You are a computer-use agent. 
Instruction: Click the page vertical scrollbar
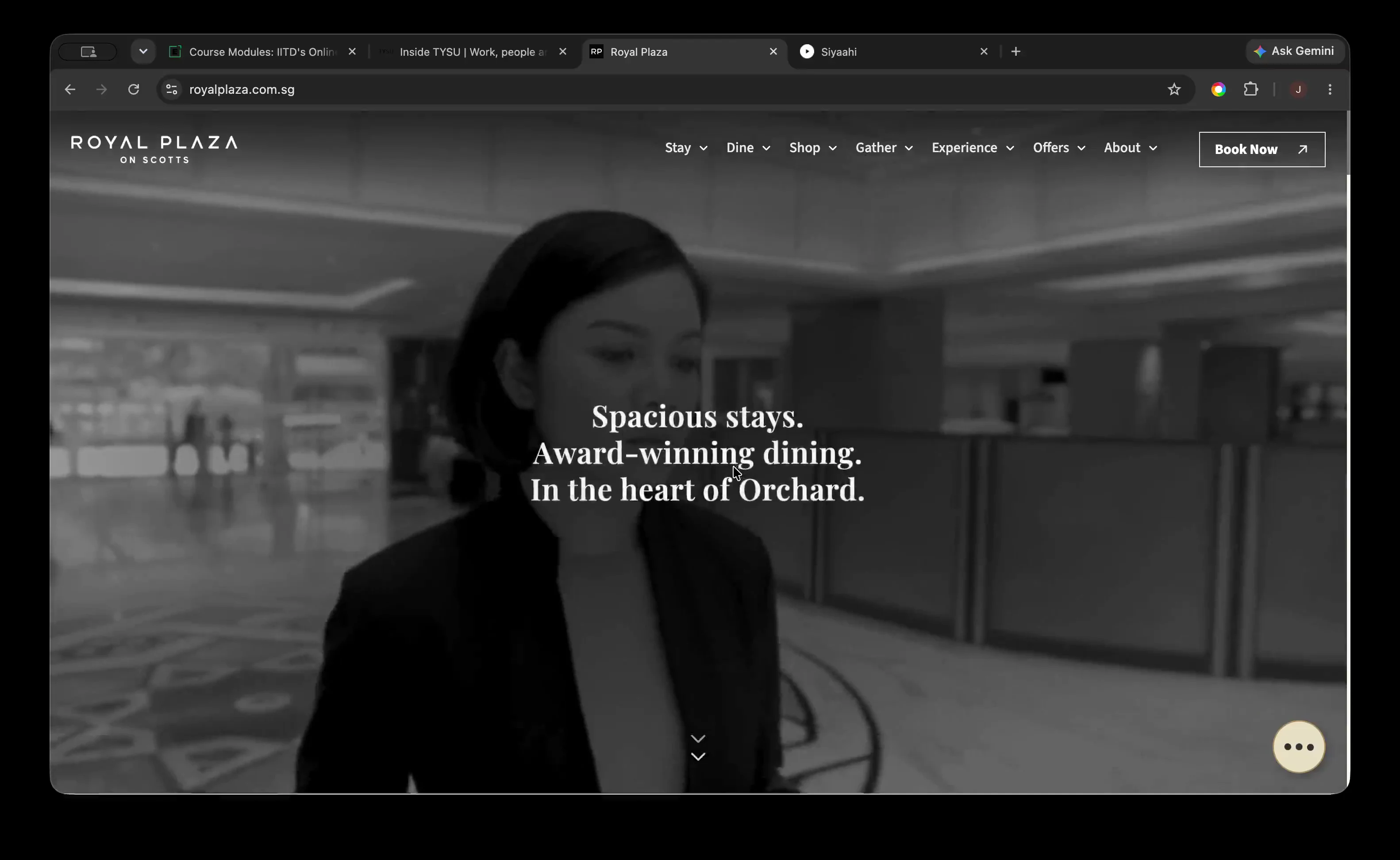click(1348, 142)
